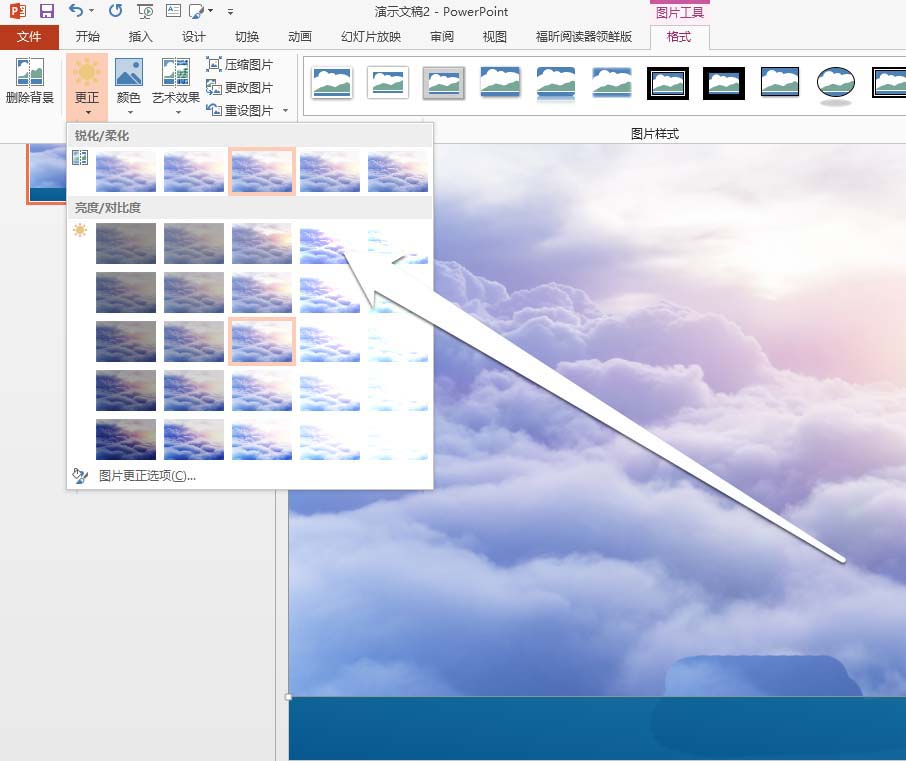Choose fourth-row third-column brightness preset
The image size is (906, 761).
coord(262,391)
